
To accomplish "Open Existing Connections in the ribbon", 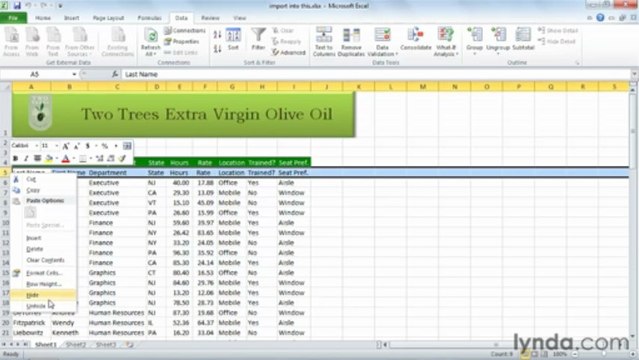I will point(117,42).
